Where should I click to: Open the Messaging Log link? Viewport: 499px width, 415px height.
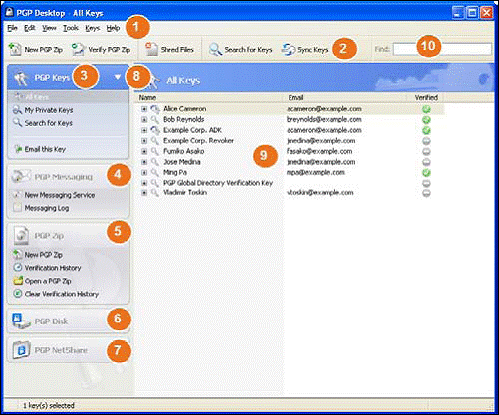(x=47, y=208)
